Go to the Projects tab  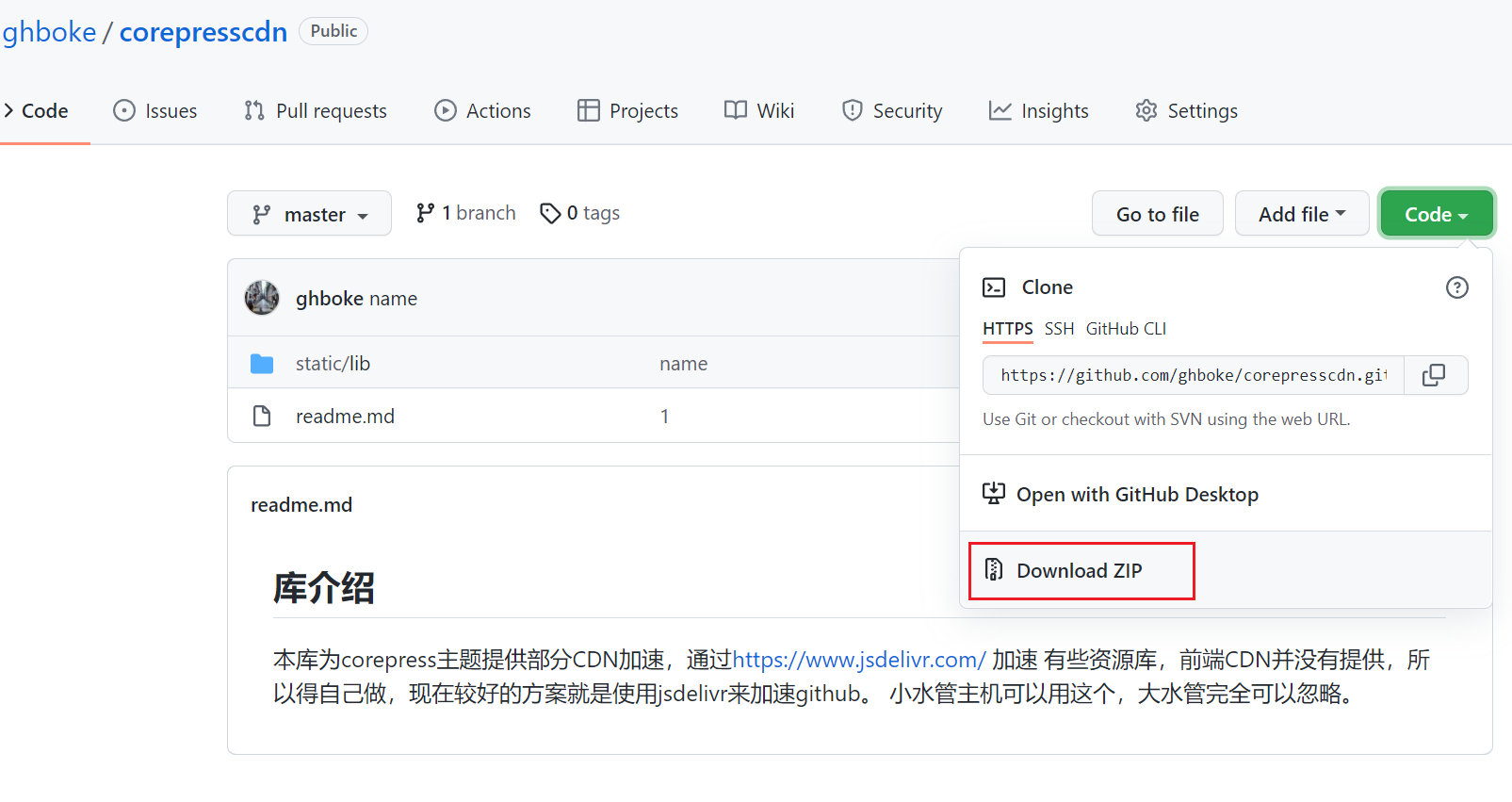pyautogui.click(x=627, y=111)
